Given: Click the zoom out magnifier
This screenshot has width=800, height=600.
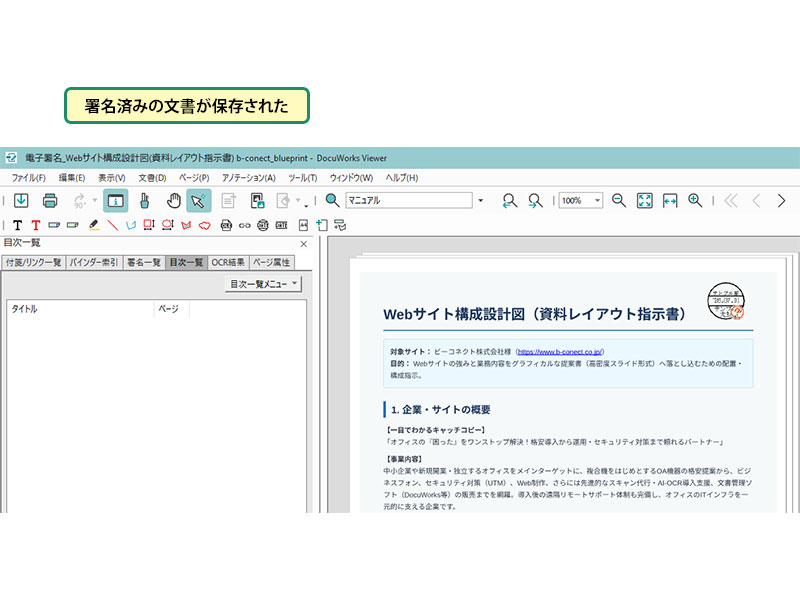Looking at the screenshot, I should point(619,201).
